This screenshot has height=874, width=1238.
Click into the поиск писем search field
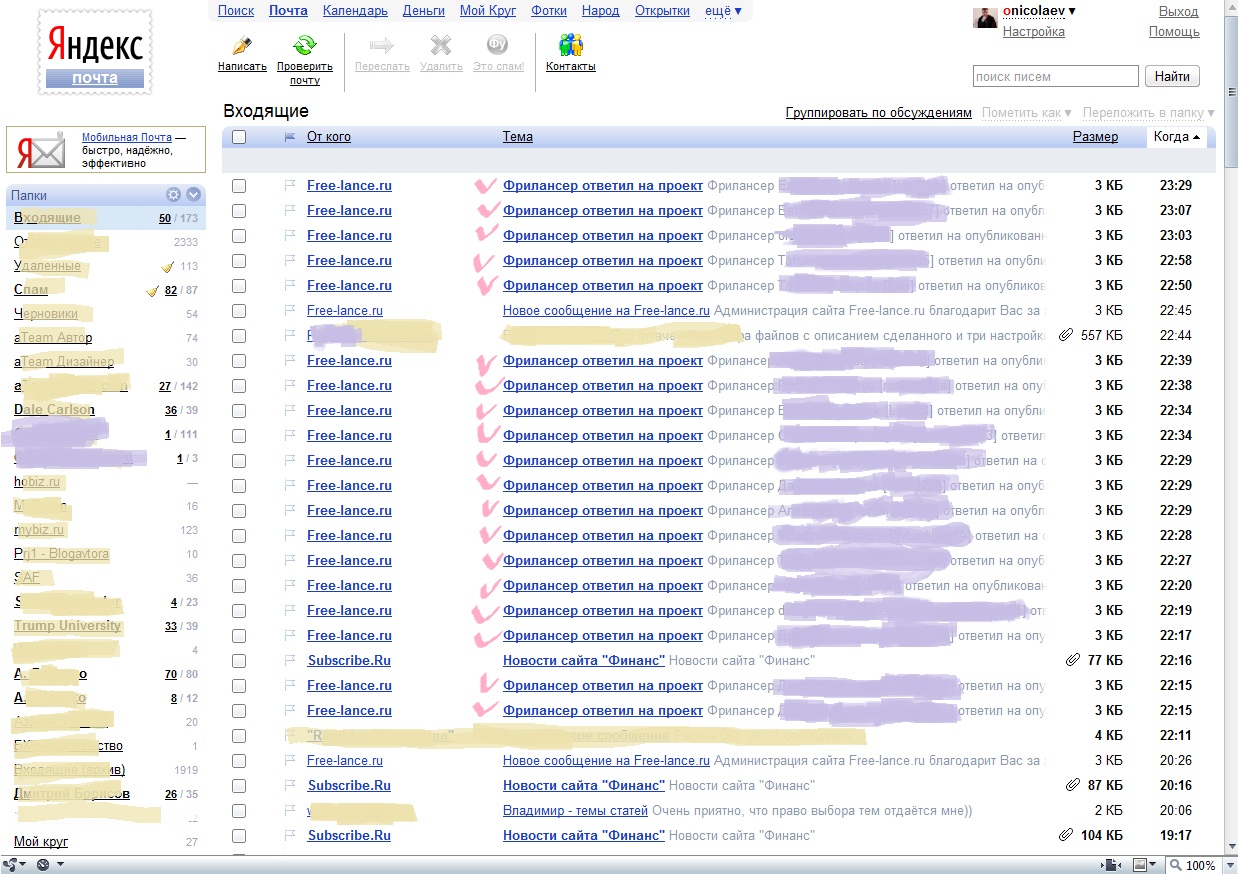click(1055, 76)
